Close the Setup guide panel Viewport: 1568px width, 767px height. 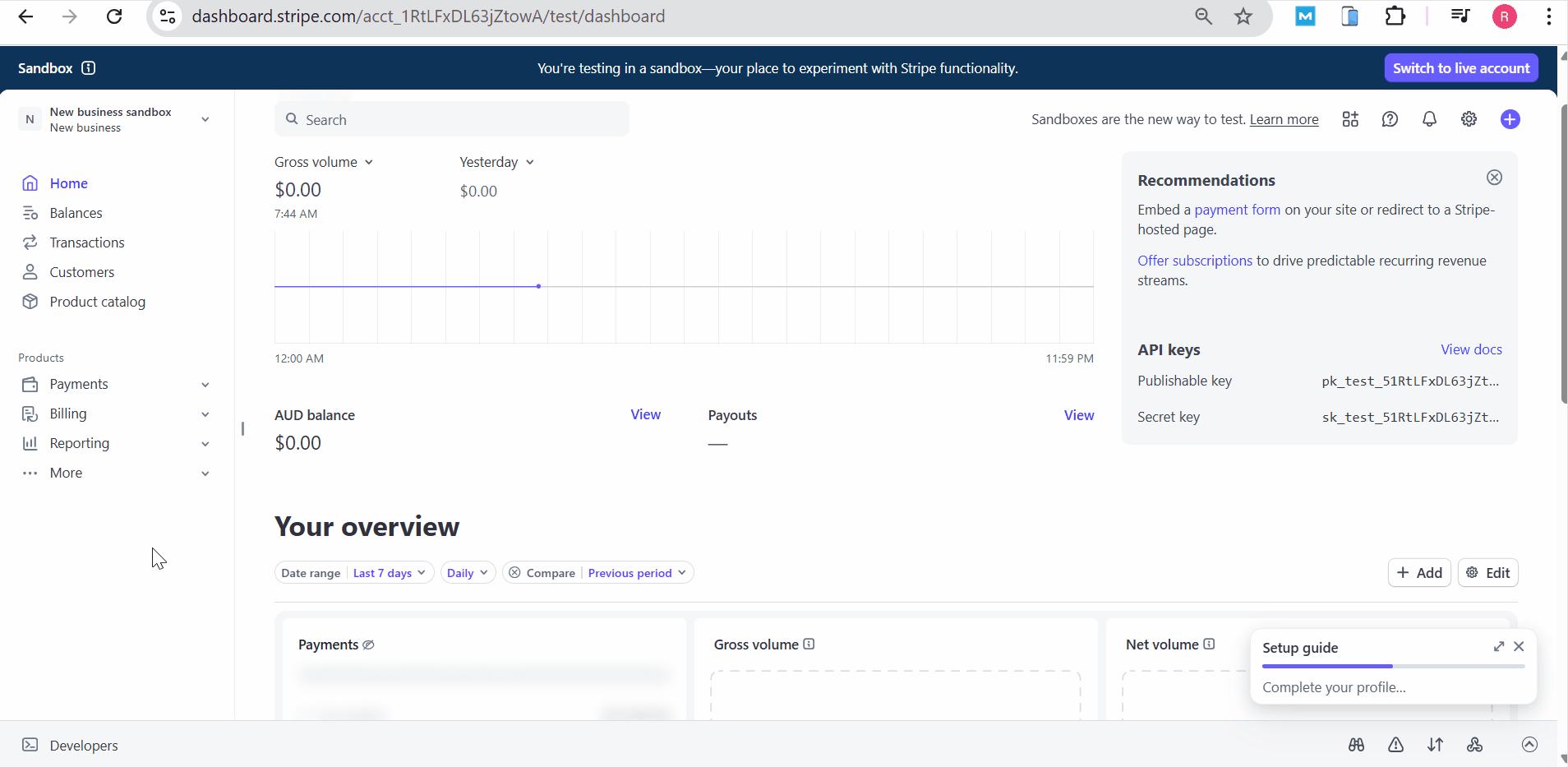point(1519,647)
